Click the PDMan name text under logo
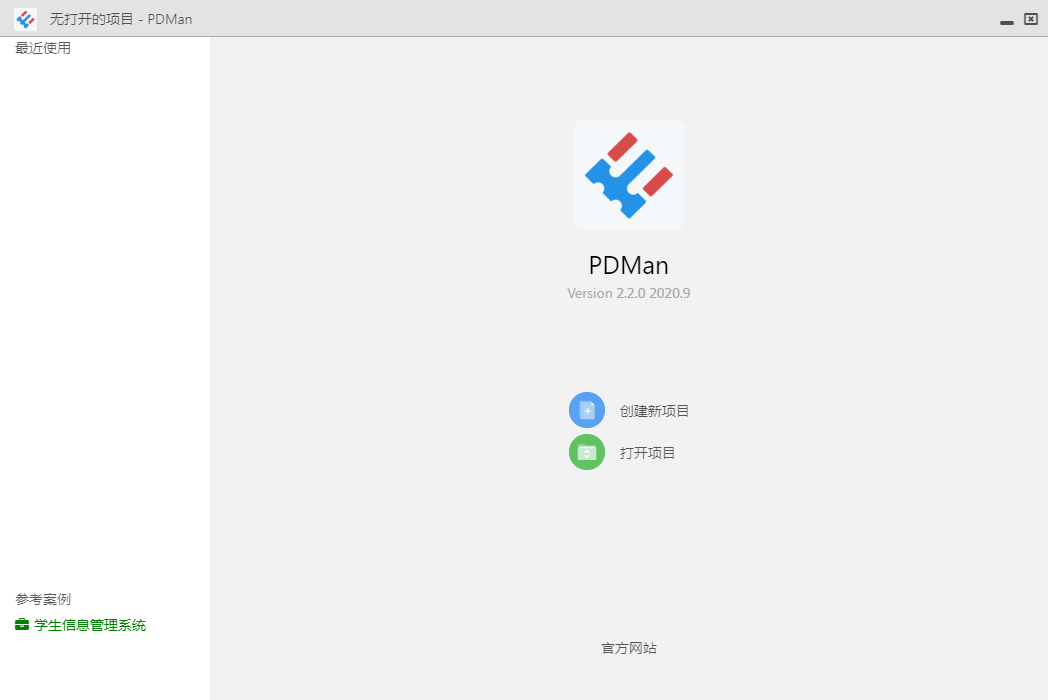Screen dimensions: 1048x700 pos(629,265)
